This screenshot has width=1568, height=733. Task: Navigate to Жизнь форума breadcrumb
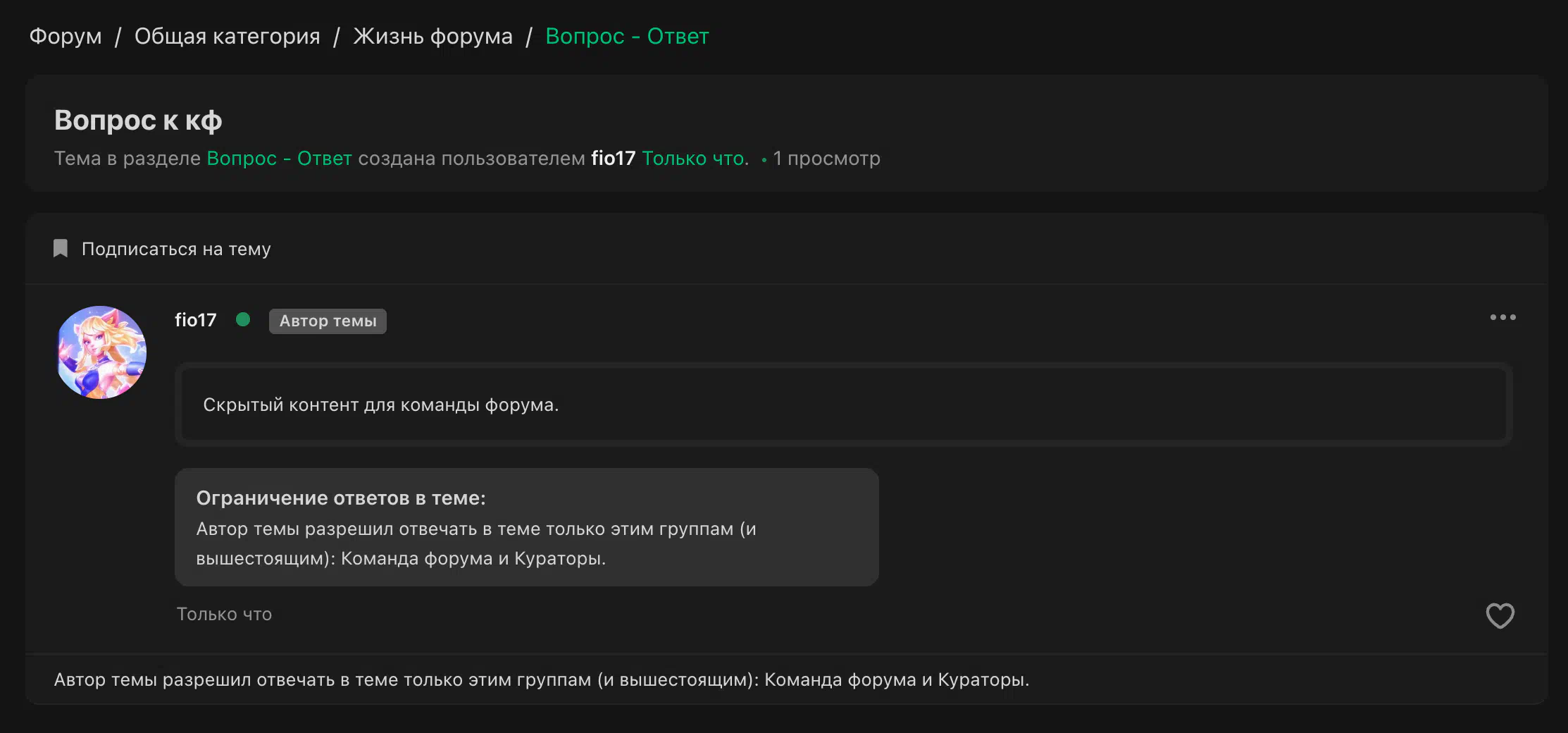coord(433,36)
